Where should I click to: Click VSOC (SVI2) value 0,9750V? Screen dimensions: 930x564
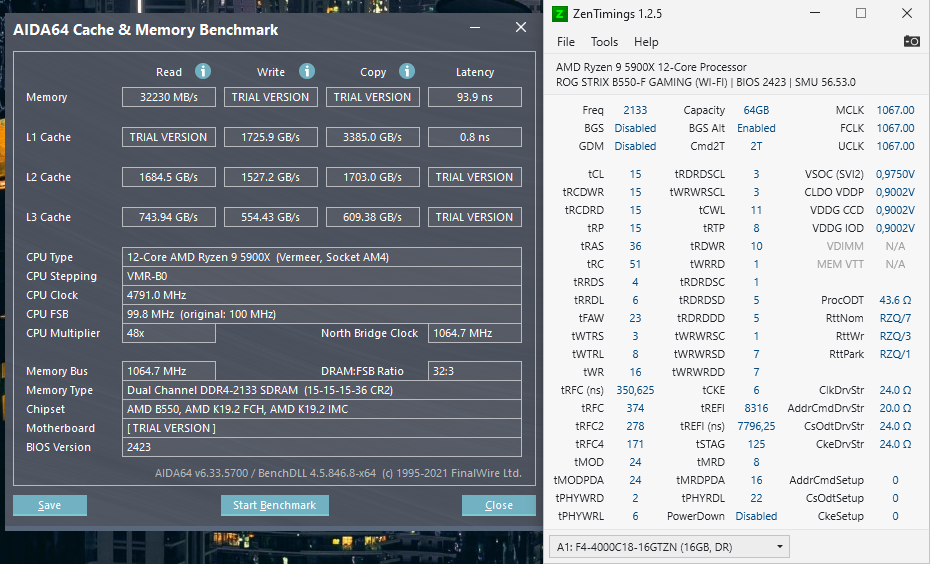click(x=895, y=174)
